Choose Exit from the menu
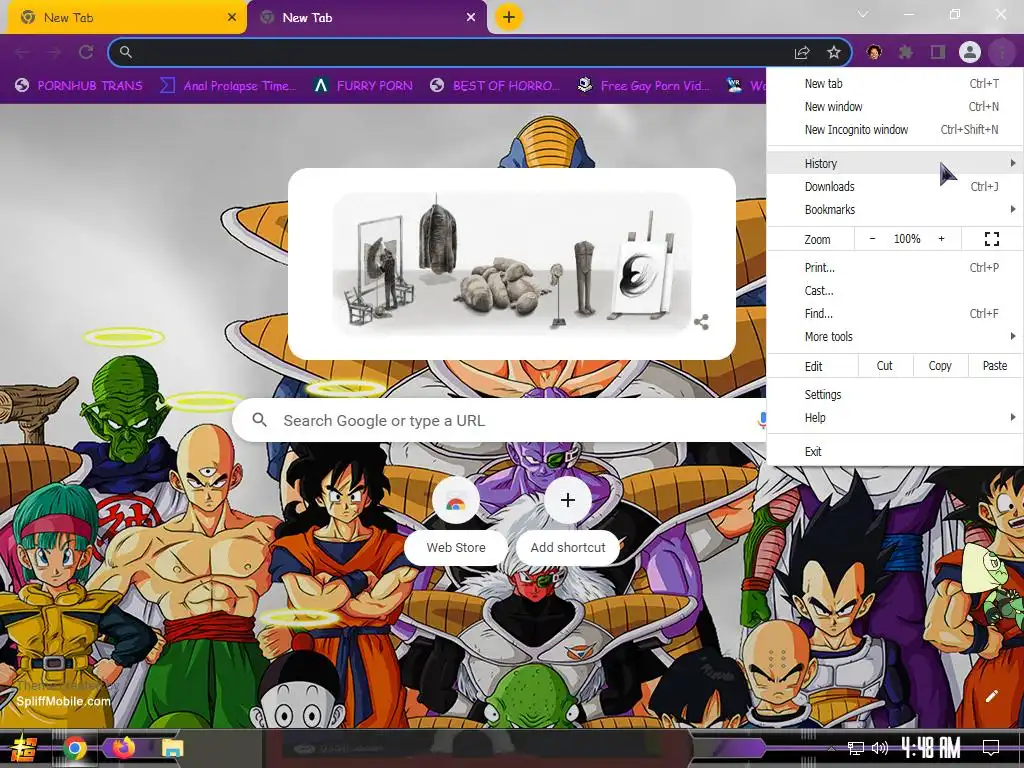 [x=895, y=451]
